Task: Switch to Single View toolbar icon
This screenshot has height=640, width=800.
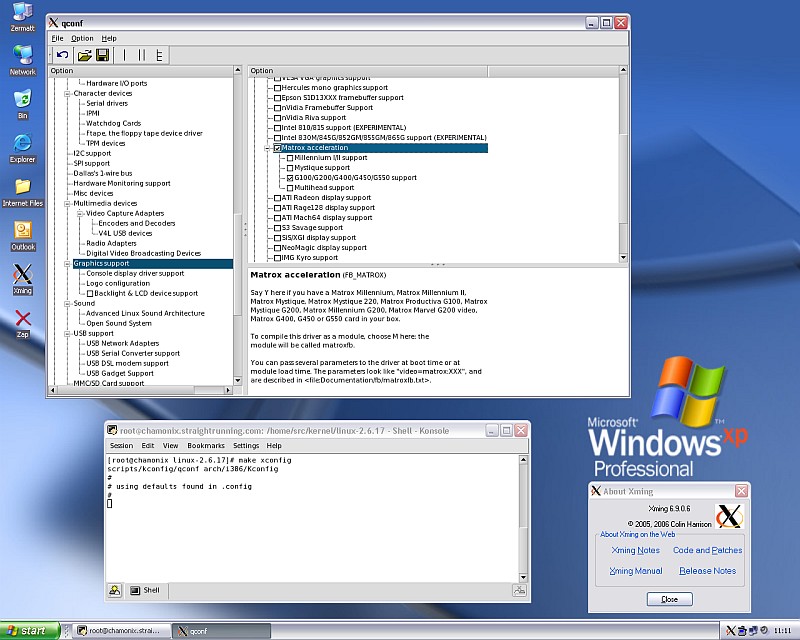Action: point(124,55)
